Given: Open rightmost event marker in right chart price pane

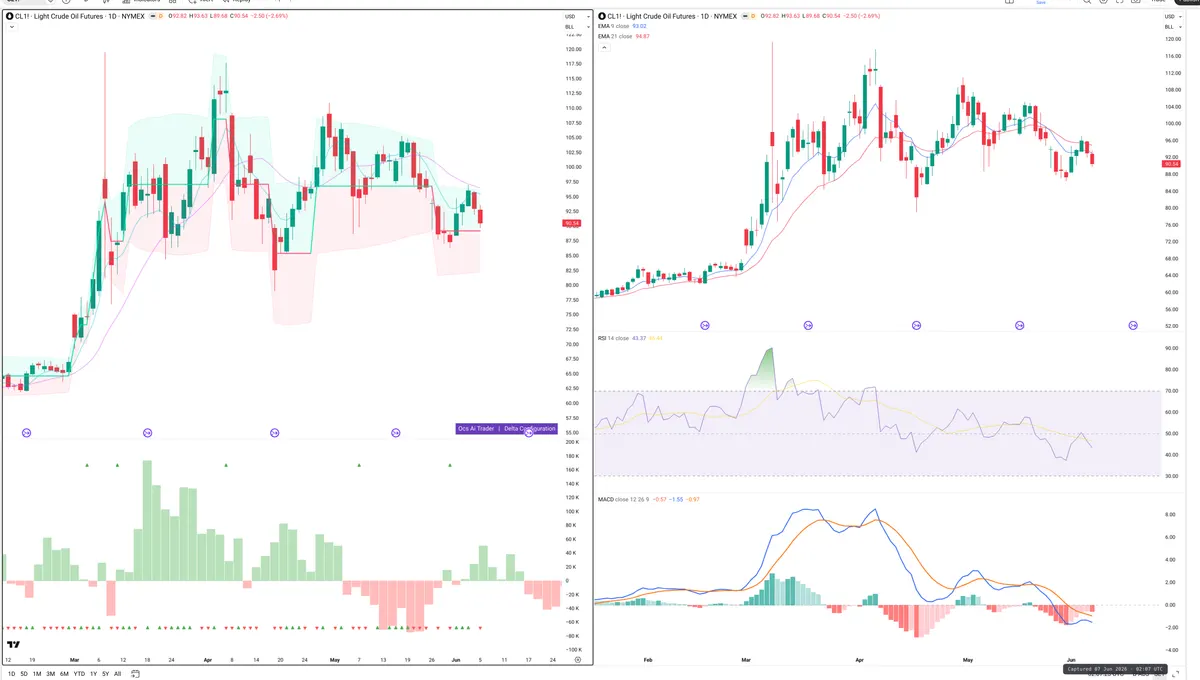Looking at the screenshot, I should (x=1133, y=325).
